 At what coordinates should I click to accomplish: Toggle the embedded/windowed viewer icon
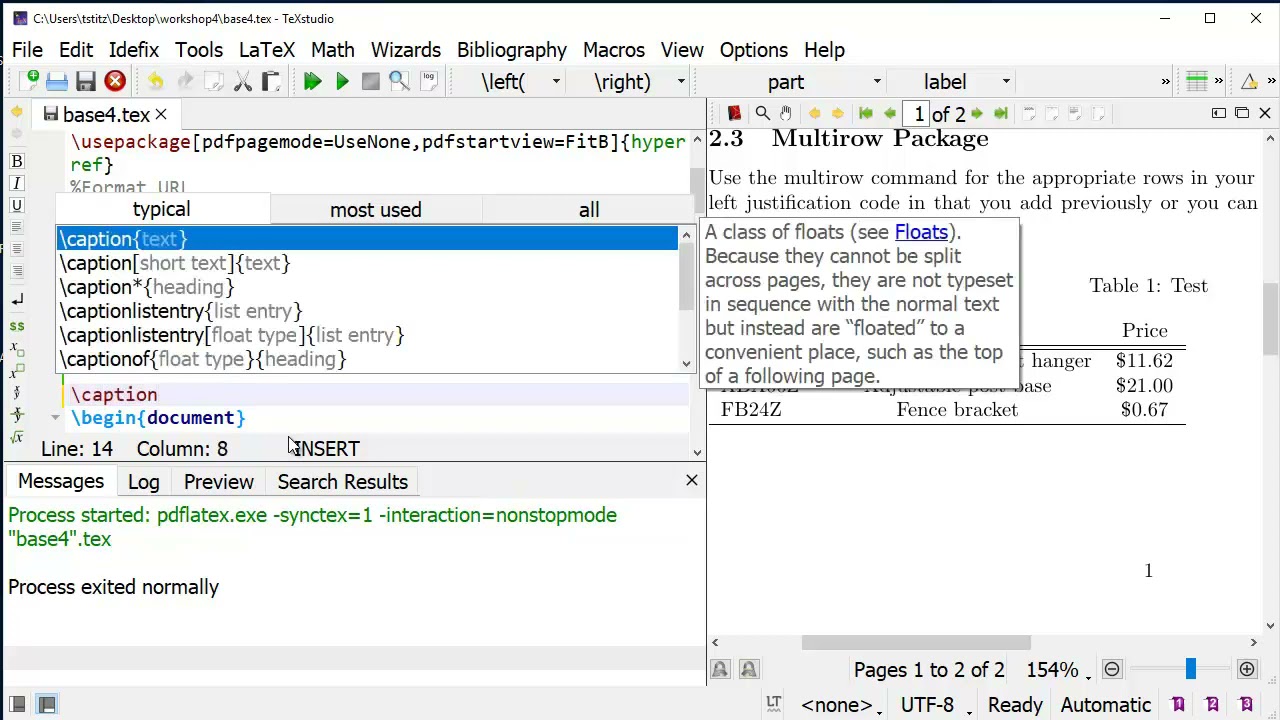click(x=1242, y=113)
